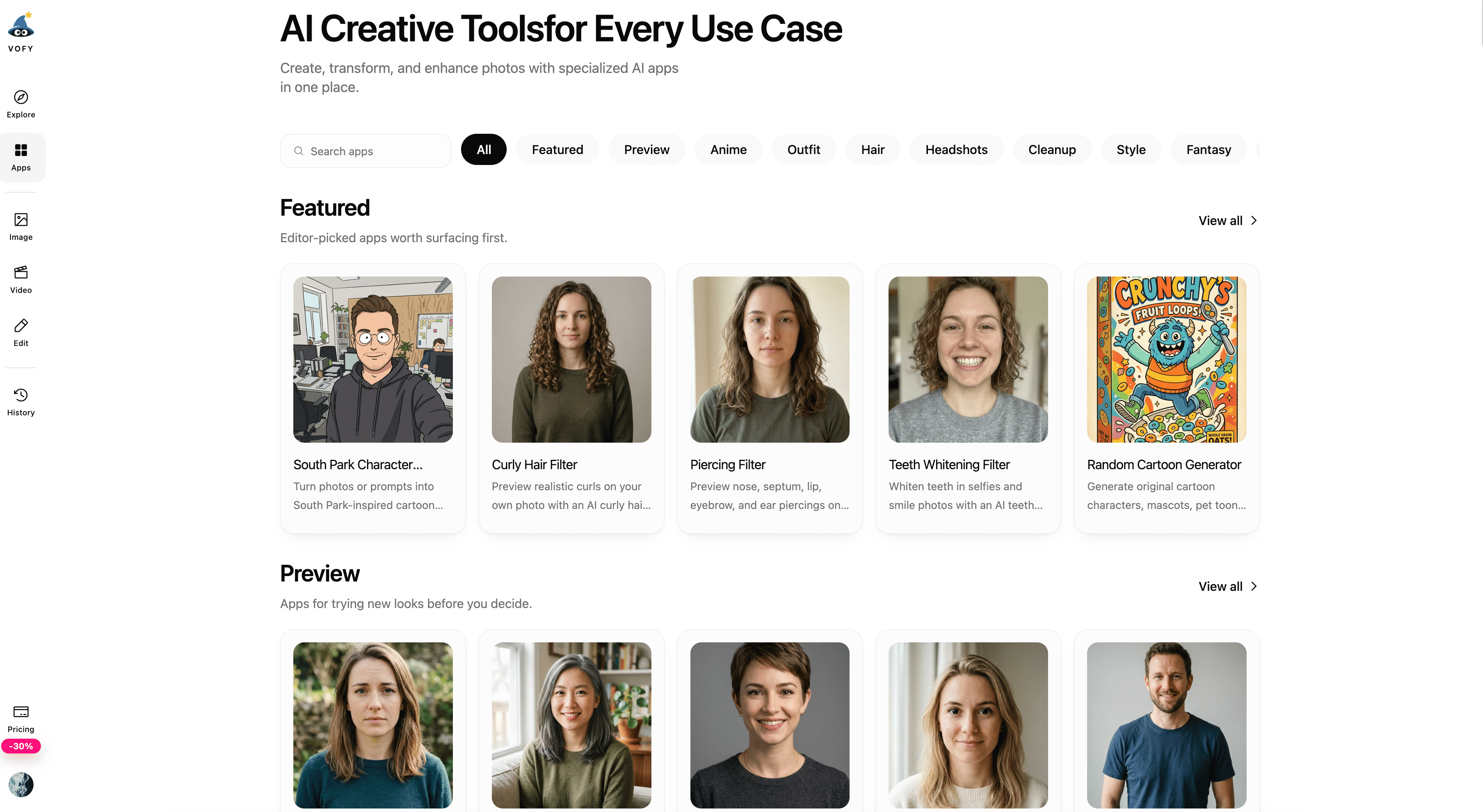The image size is (1483, 812).
Task: Click the Vofy wizard hat logo
Action: (21, 26)
